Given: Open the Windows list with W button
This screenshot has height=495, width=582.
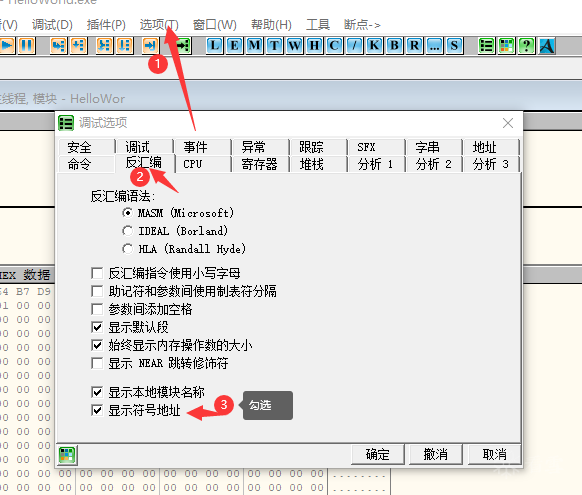Looking at the screenshot, I should [295, 46].
